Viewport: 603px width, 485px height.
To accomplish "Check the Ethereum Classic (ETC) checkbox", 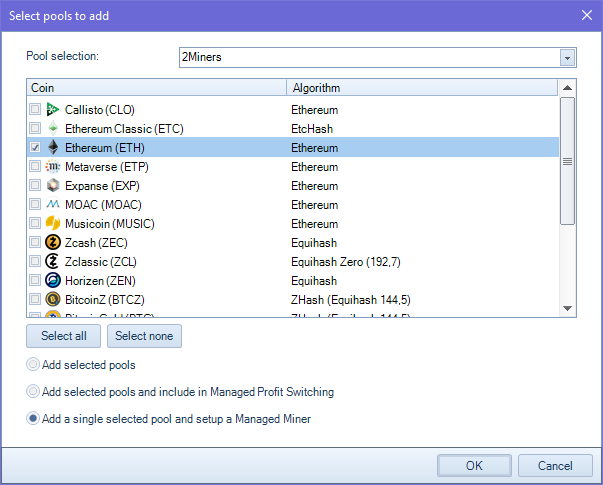I will coord(35,128).
